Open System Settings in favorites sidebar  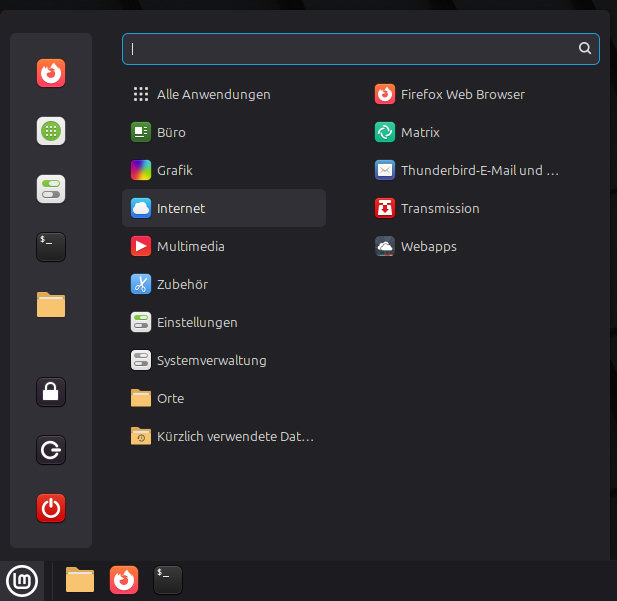51,189
